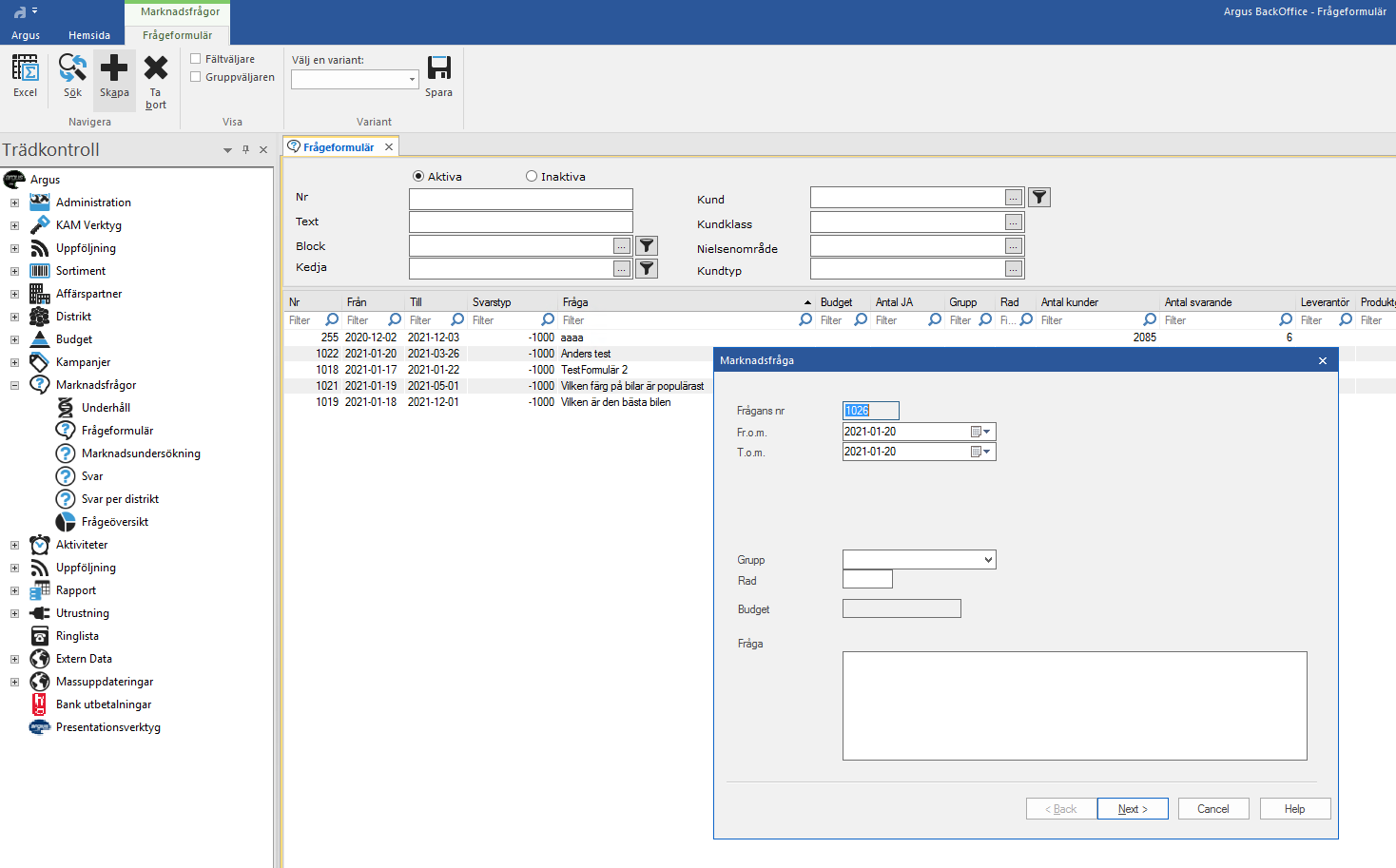Viewport: 1396px width, 868px height.
Task: Click the Ta bort delete icon
Action: click(156, 68)
